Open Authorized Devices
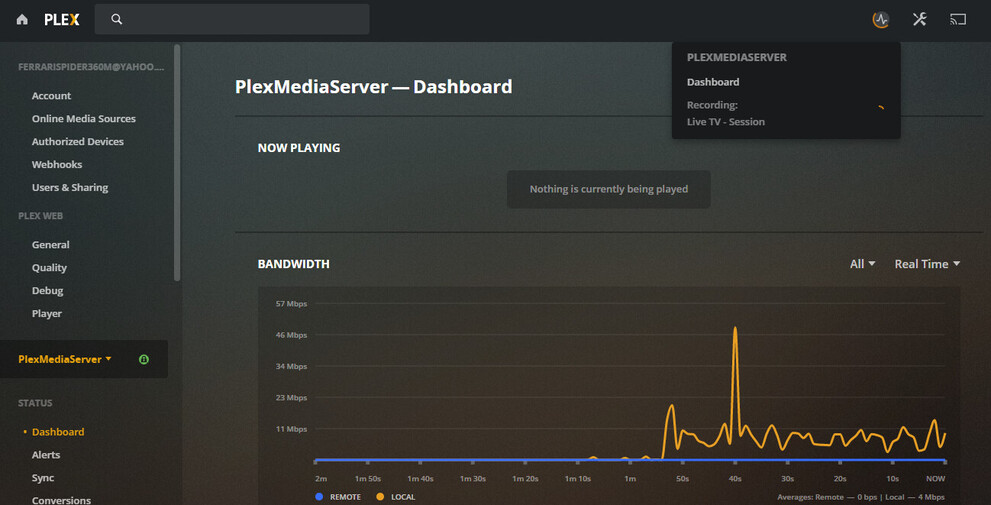Image resolution: width=991 pixels, height=505 pixels. (78, 142)
